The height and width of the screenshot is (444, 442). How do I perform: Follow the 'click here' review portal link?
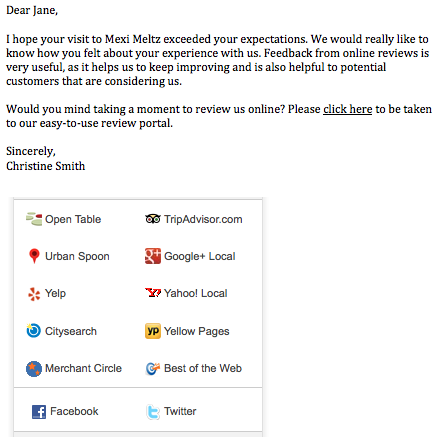[347, 109]
